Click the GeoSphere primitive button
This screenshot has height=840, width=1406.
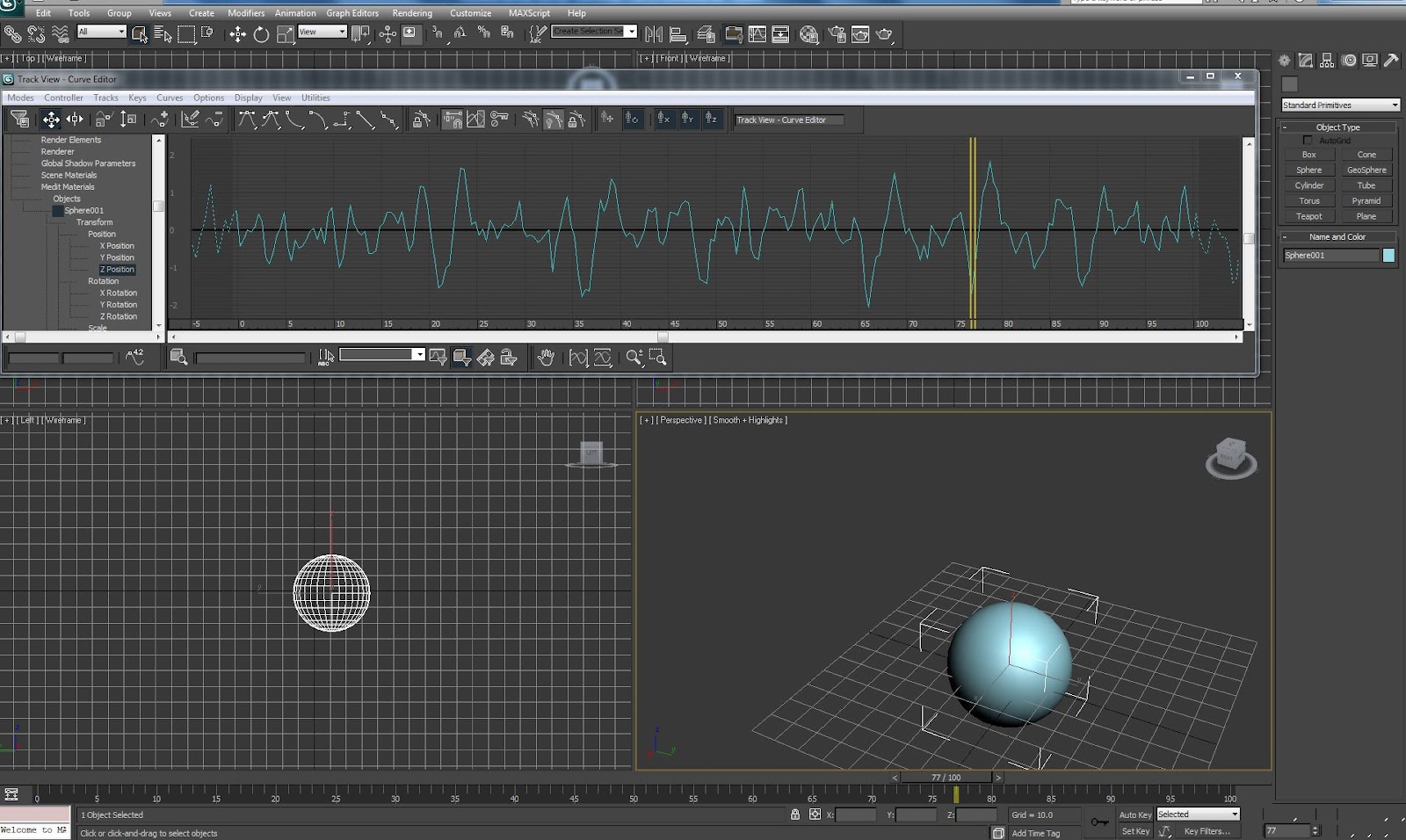(1366, 170)
